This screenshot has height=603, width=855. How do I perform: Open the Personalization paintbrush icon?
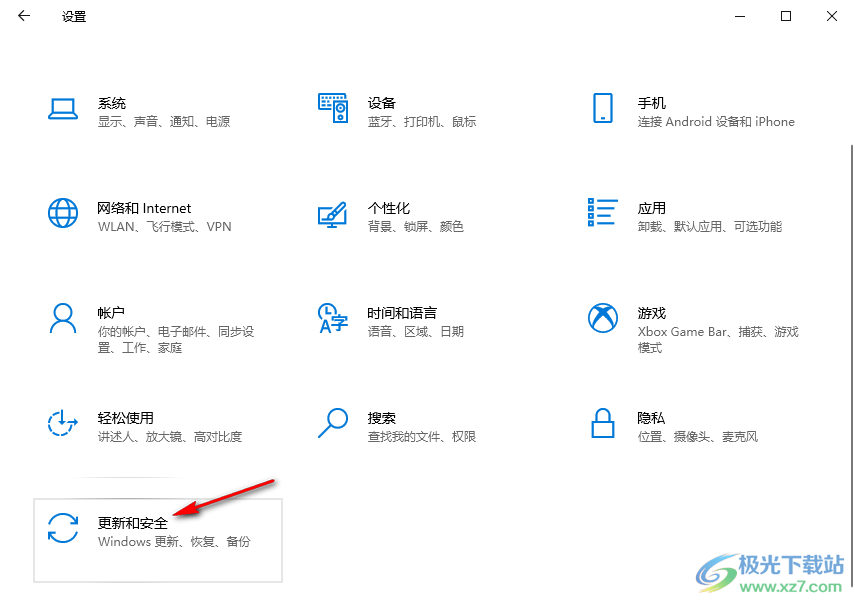333,214
